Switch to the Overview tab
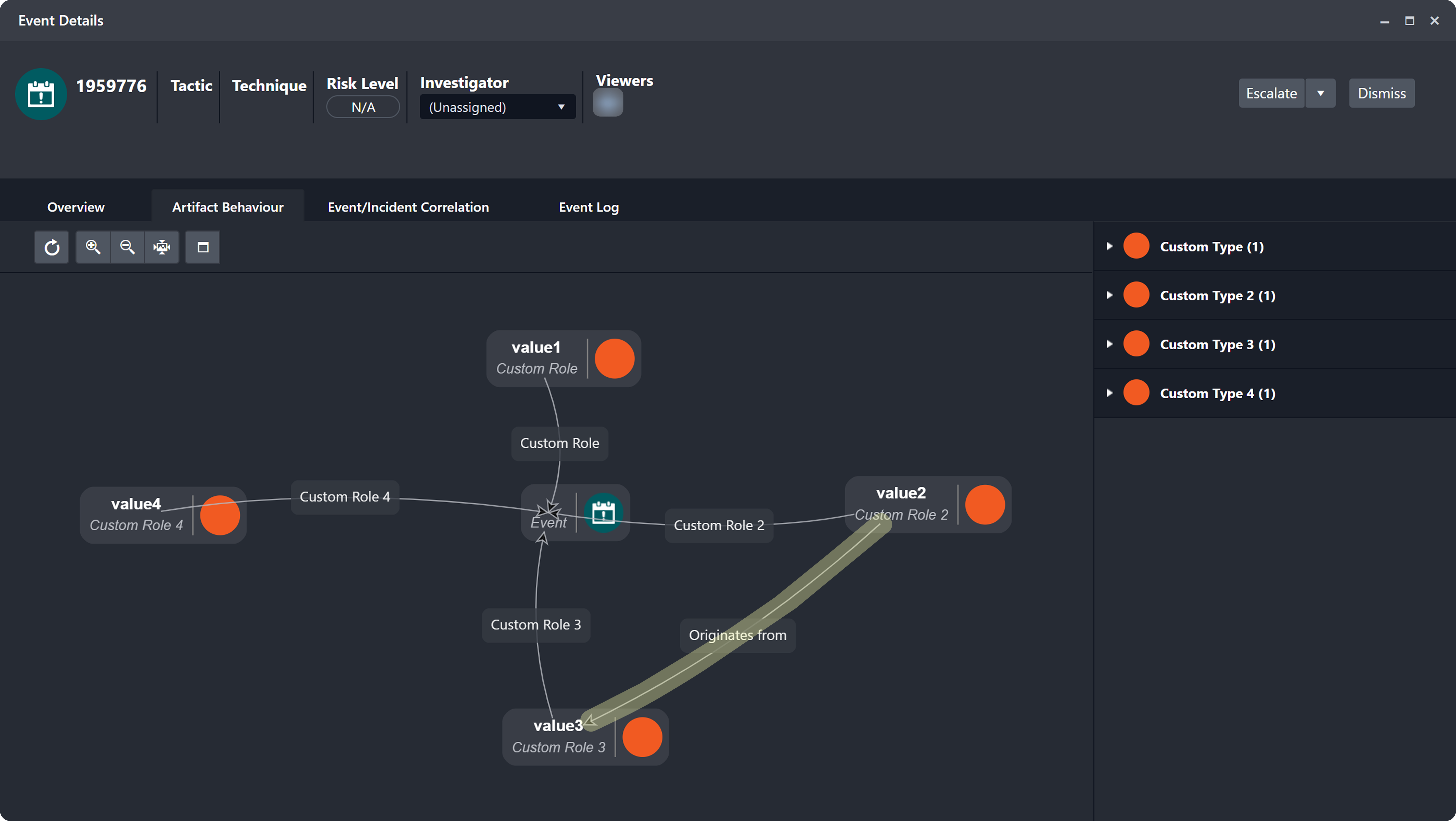The height and width of the screenshot is (821, 1456). (x=76, y=207)
